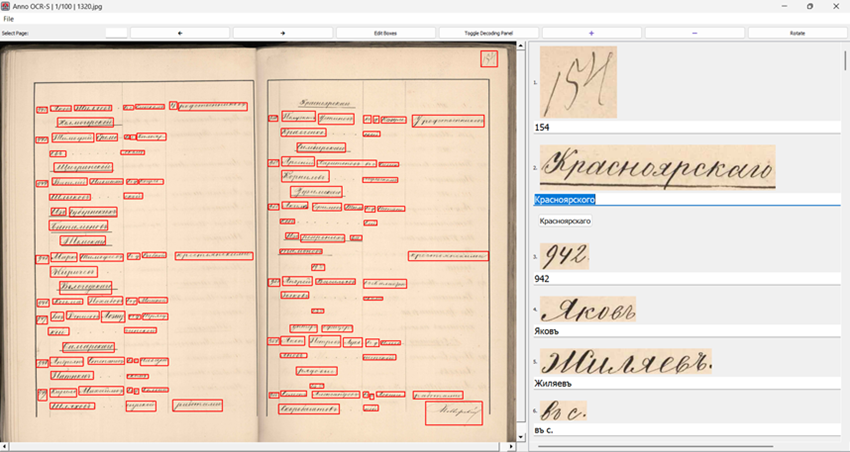This screenshot has width=850, height=452.
Task: Go to the previous page with left arrow
Action: point(180,33)
